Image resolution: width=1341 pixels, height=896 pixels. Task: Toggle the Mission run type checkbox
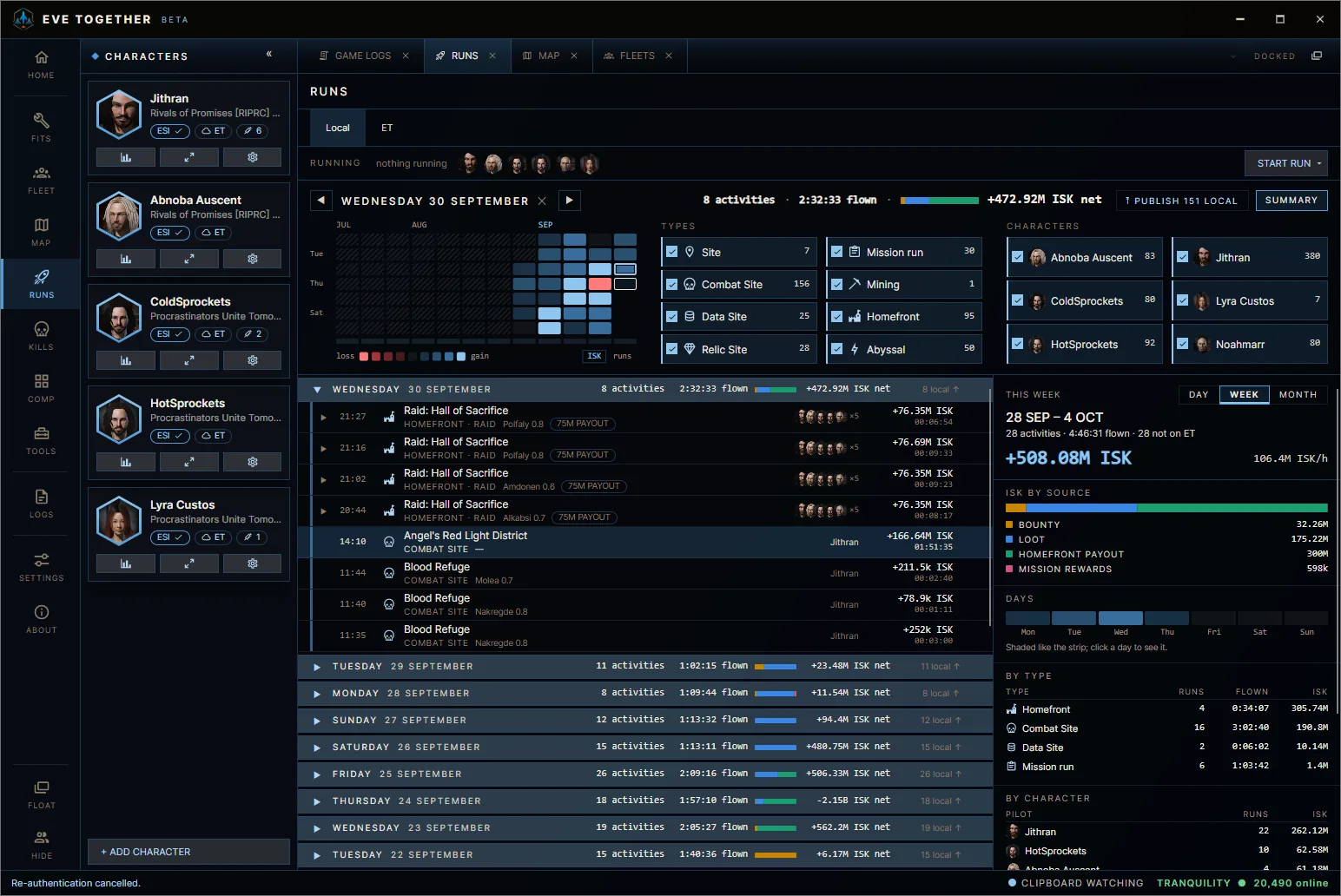836,252
